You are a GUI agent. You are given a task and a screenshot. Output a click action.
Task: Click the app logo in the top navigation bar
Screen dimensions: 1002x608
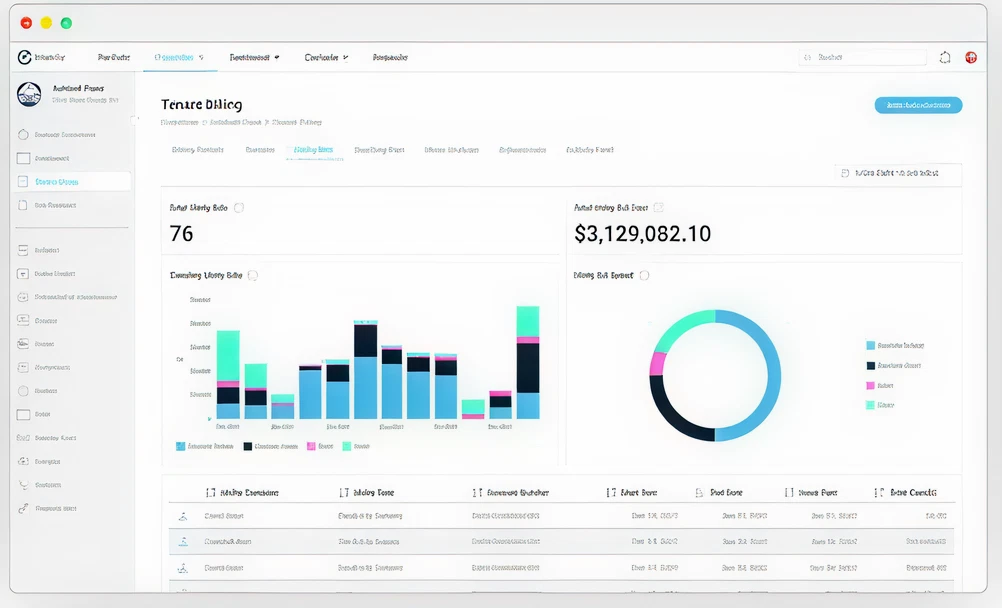coord(24,57)
